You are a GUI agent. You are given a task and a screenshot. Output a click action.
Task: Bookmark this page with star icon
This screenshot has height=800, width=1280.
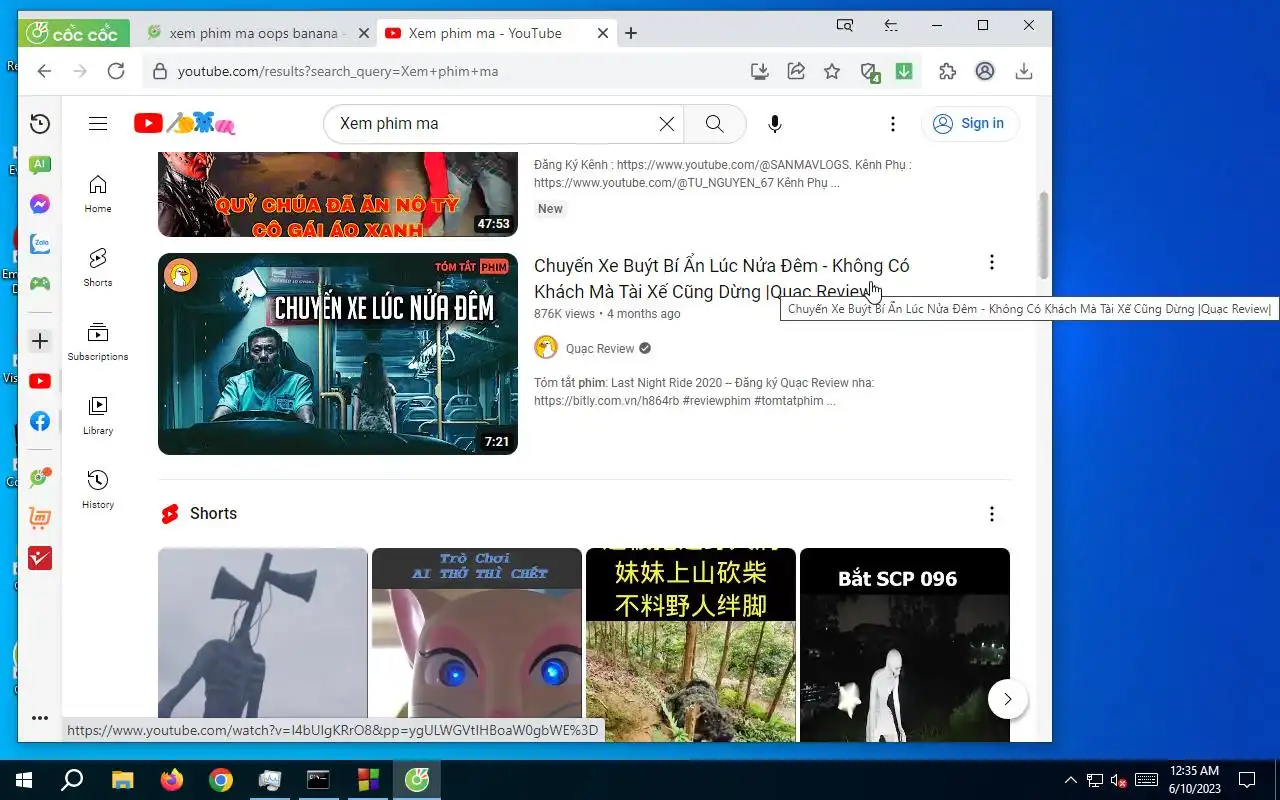coord(832,71)
